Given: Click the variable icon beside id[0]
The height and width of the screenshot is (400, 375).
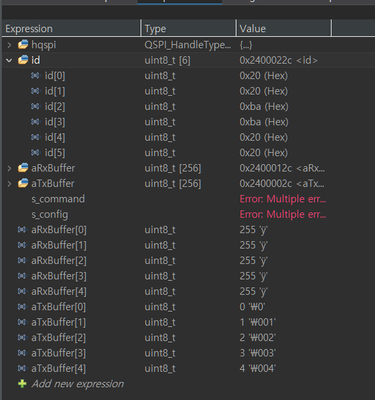Looking at the screenshot, I should (x=35, y=76).
